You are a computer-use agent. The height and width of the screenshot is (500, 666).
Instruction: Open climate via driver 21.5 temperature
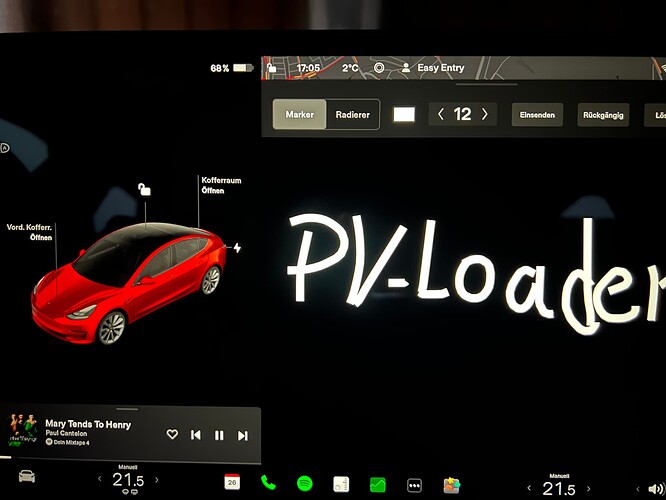(128, 480)
